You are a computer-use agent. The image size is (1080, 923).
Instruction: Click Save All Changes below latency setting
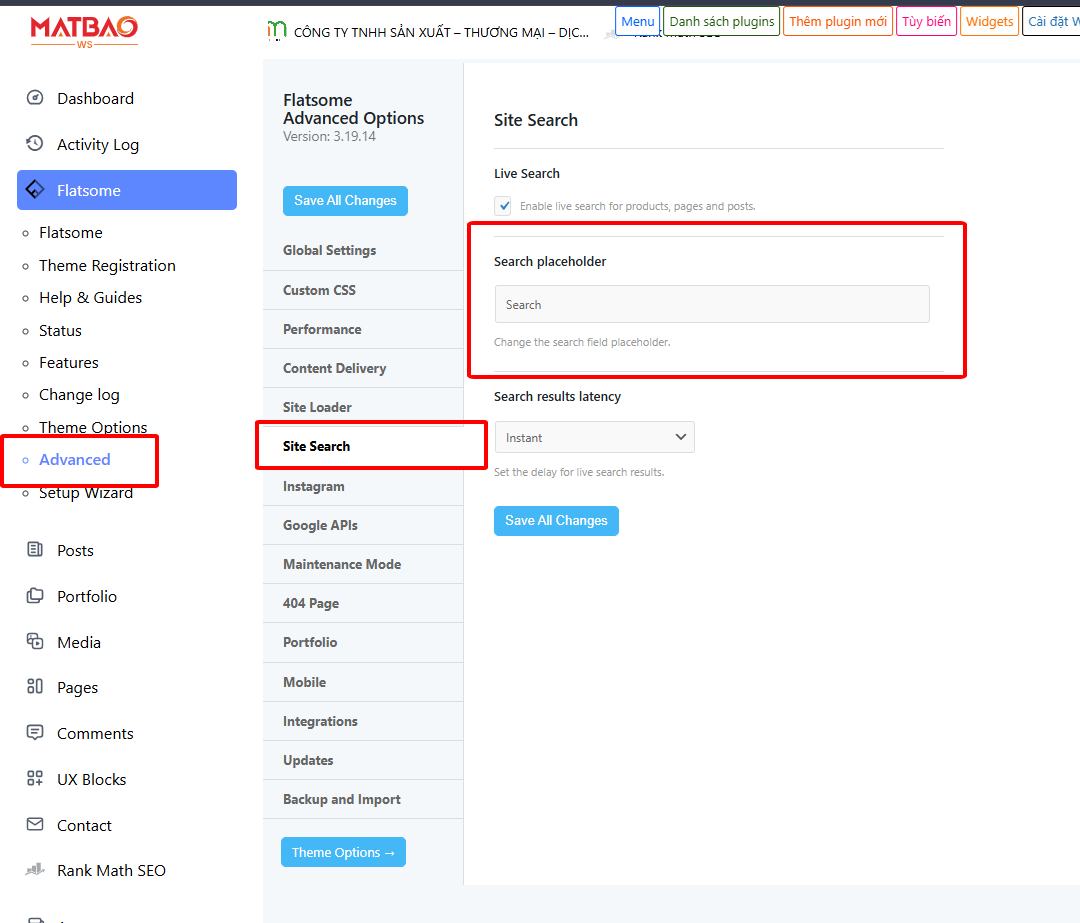pos(556,521)
